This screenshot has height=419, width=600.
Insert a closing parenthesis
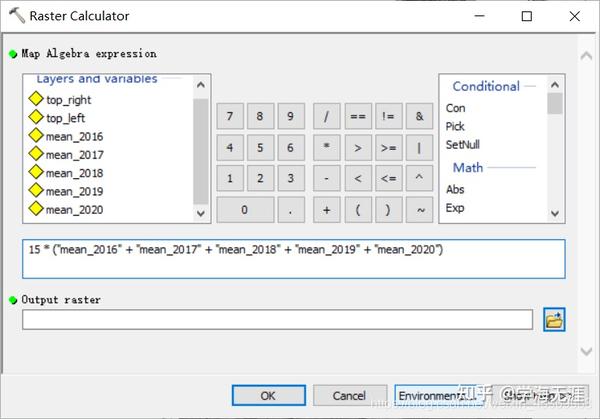(x=388, y=210)
